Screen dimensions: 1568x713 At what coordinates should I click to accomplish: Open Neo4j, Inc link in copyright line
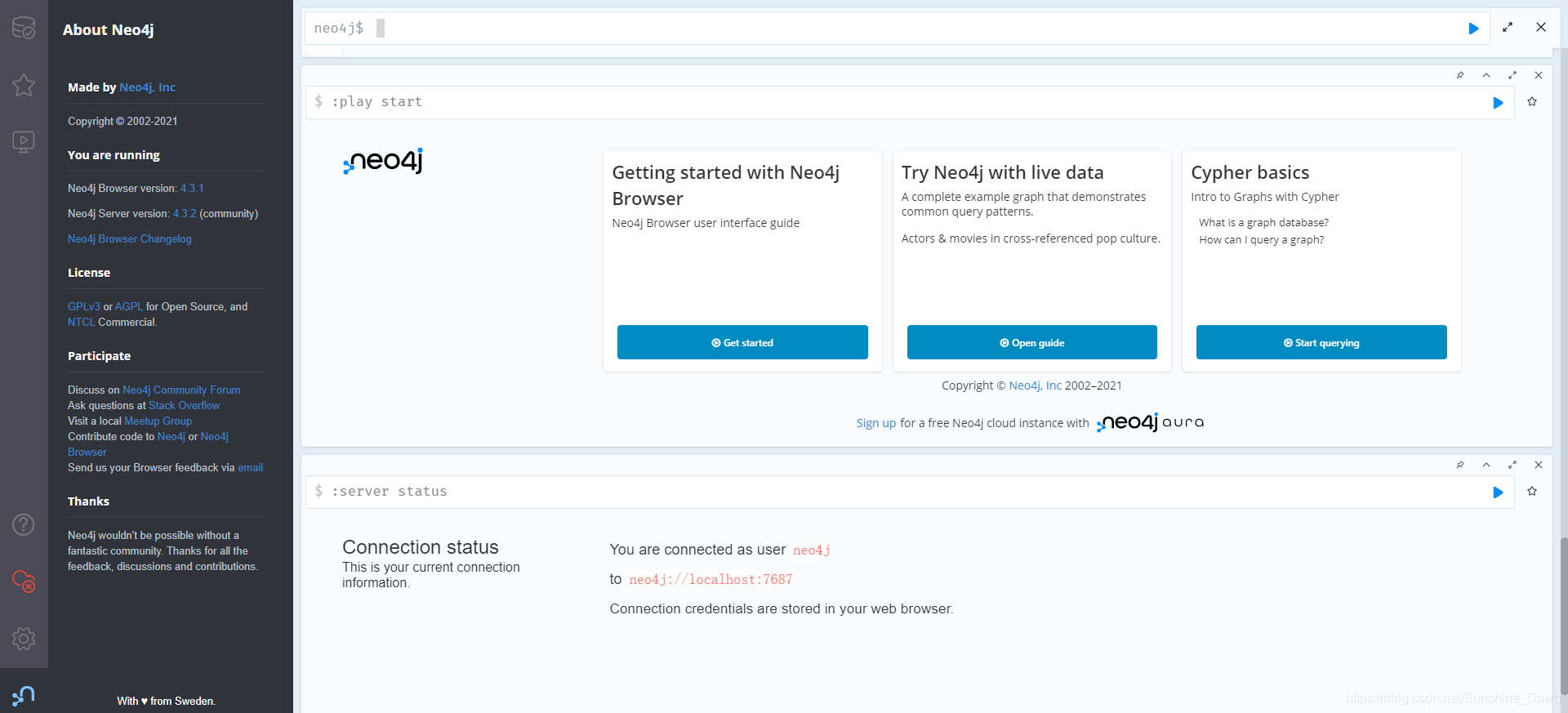tap(1036, 385)
